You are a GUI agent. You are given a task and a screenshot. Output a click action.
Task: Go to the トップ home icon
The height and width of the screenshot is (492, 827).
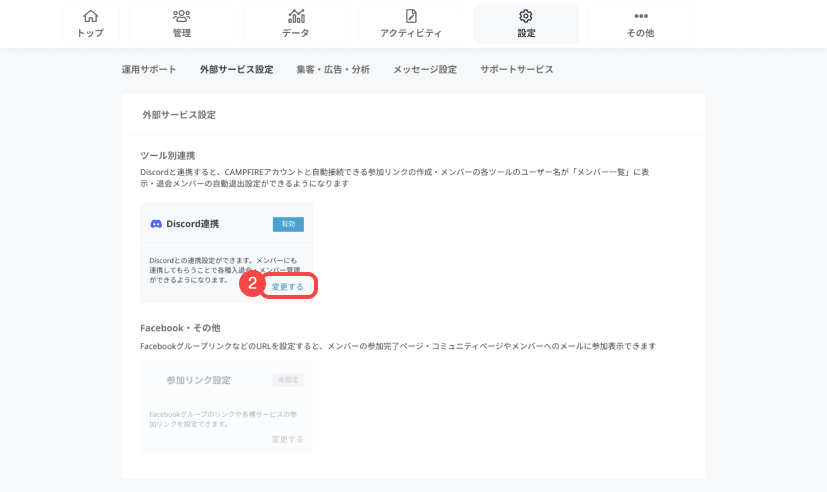pos(90,16)
